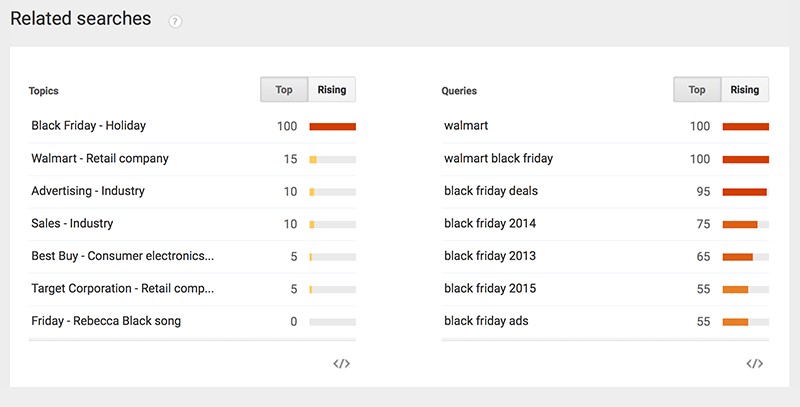800x407 pixels.
Task: Open Friday - Rebecca Black song topic
Action: coord(106,321)
